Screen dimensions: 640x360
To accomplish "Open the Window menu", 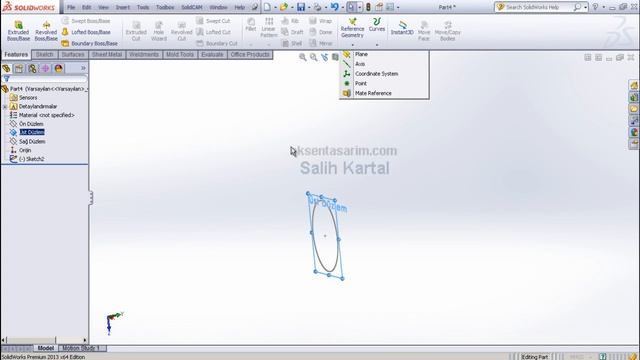I will [218, 7].
